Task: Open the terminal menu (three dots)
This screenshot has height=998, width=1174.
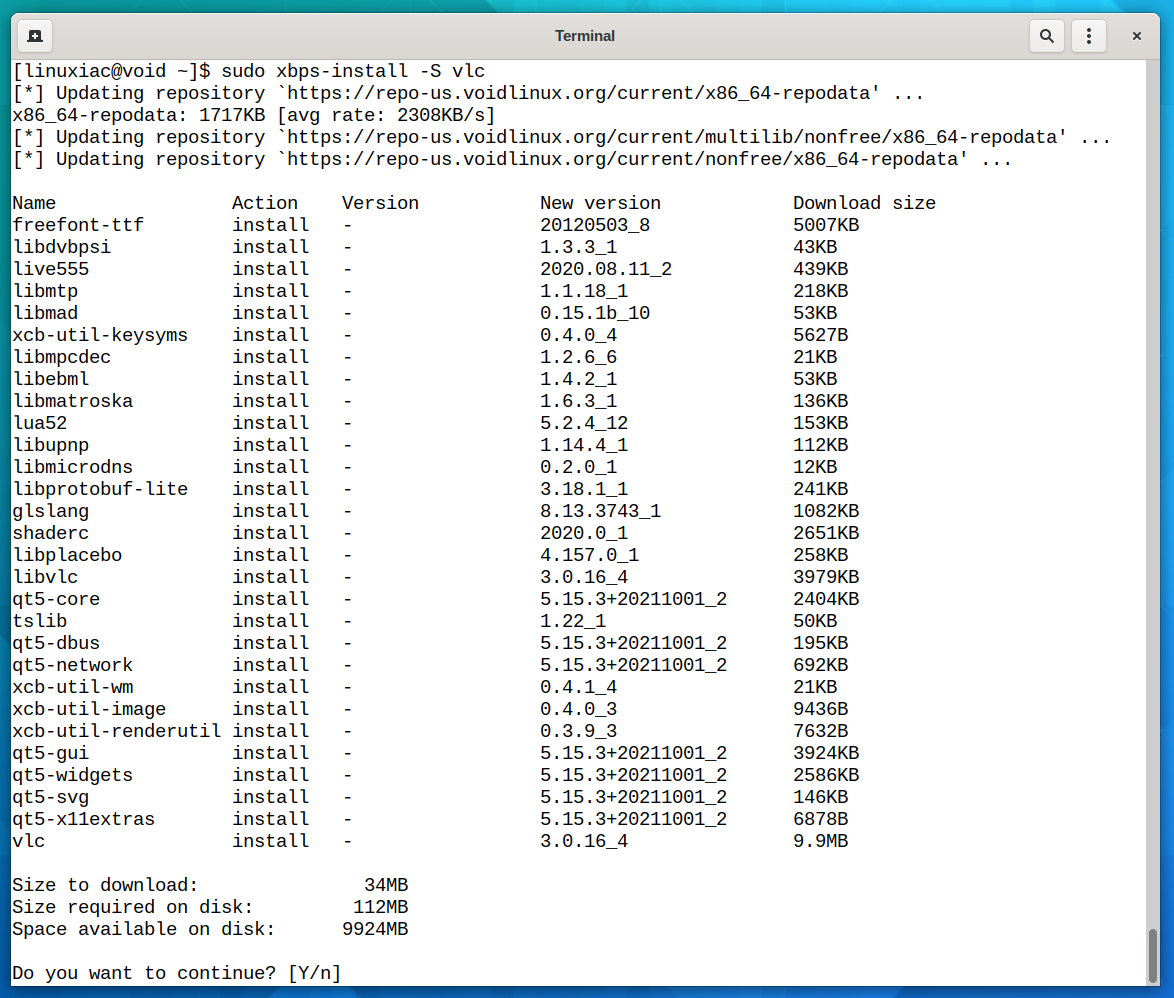Action: coord(1089,36)
